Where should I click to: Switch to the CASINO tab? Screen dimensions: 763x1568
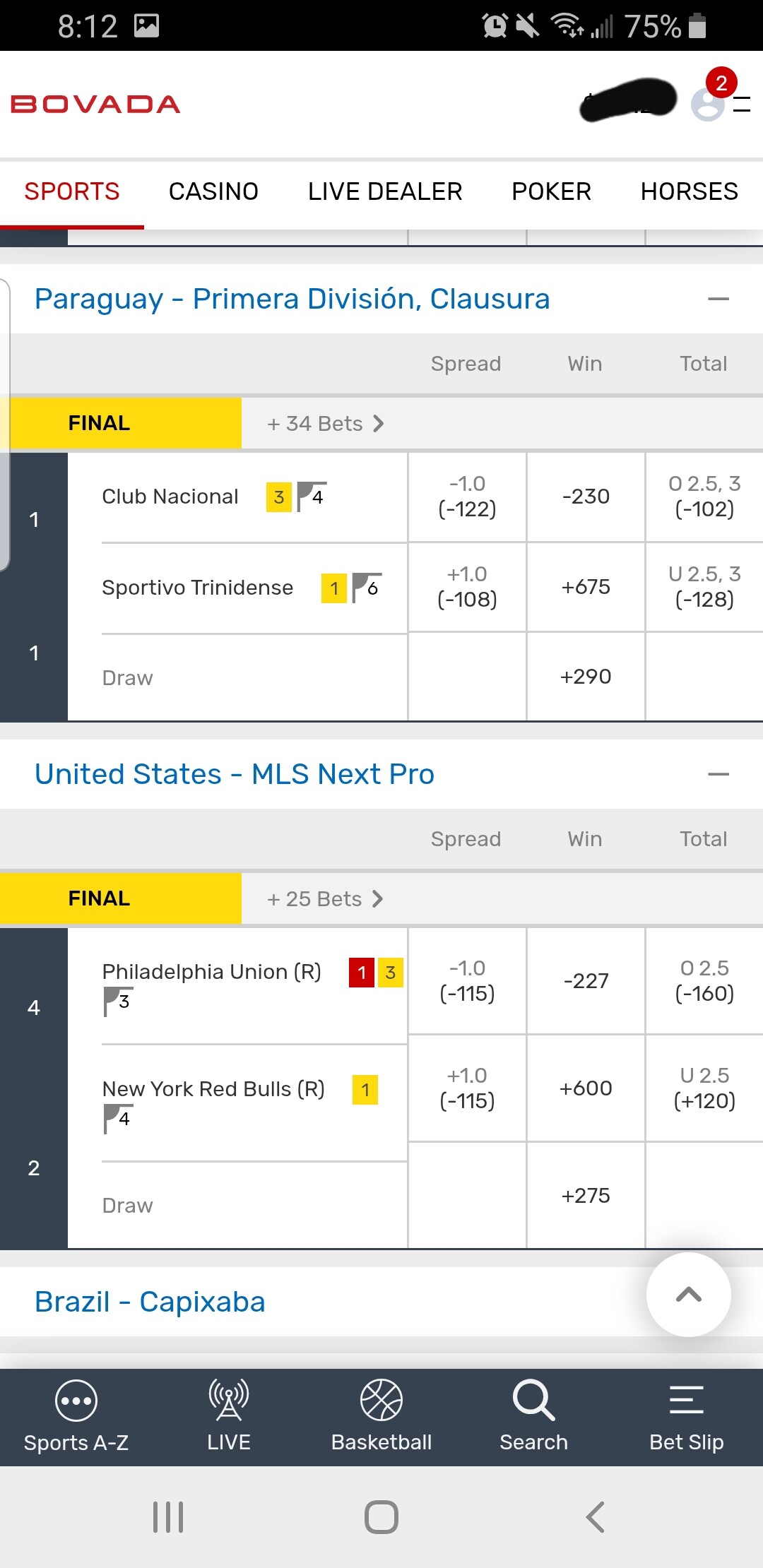(213, 191)
